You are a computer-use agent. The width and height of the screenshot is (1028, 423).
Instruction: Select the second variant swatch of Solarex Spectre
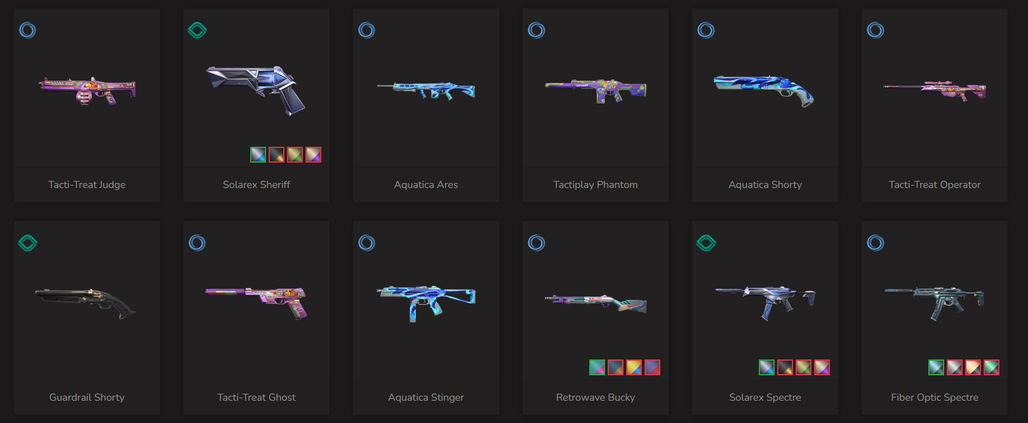click(x=785, y=367)
